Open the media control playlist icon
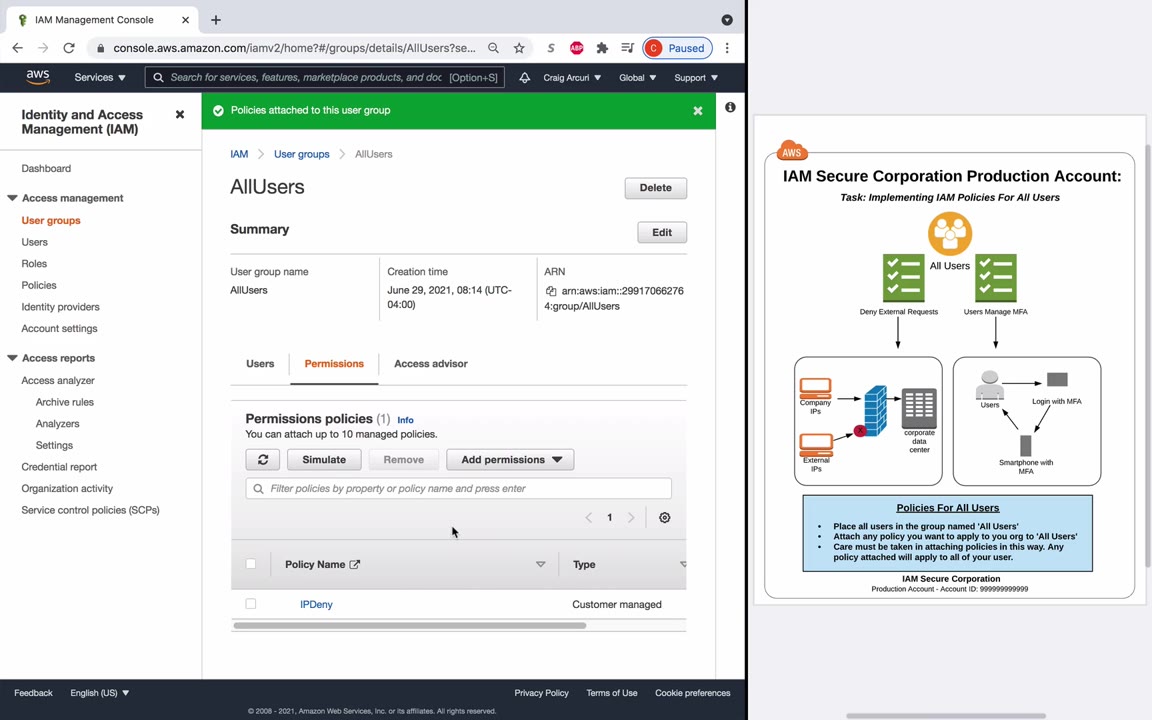The height and width of the screenshot is (720, 1152). click(627, 48)
